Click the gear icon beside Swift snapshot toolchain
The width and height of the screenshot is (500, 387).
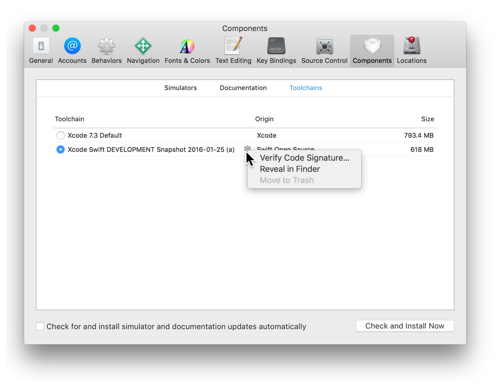point(247,149)
